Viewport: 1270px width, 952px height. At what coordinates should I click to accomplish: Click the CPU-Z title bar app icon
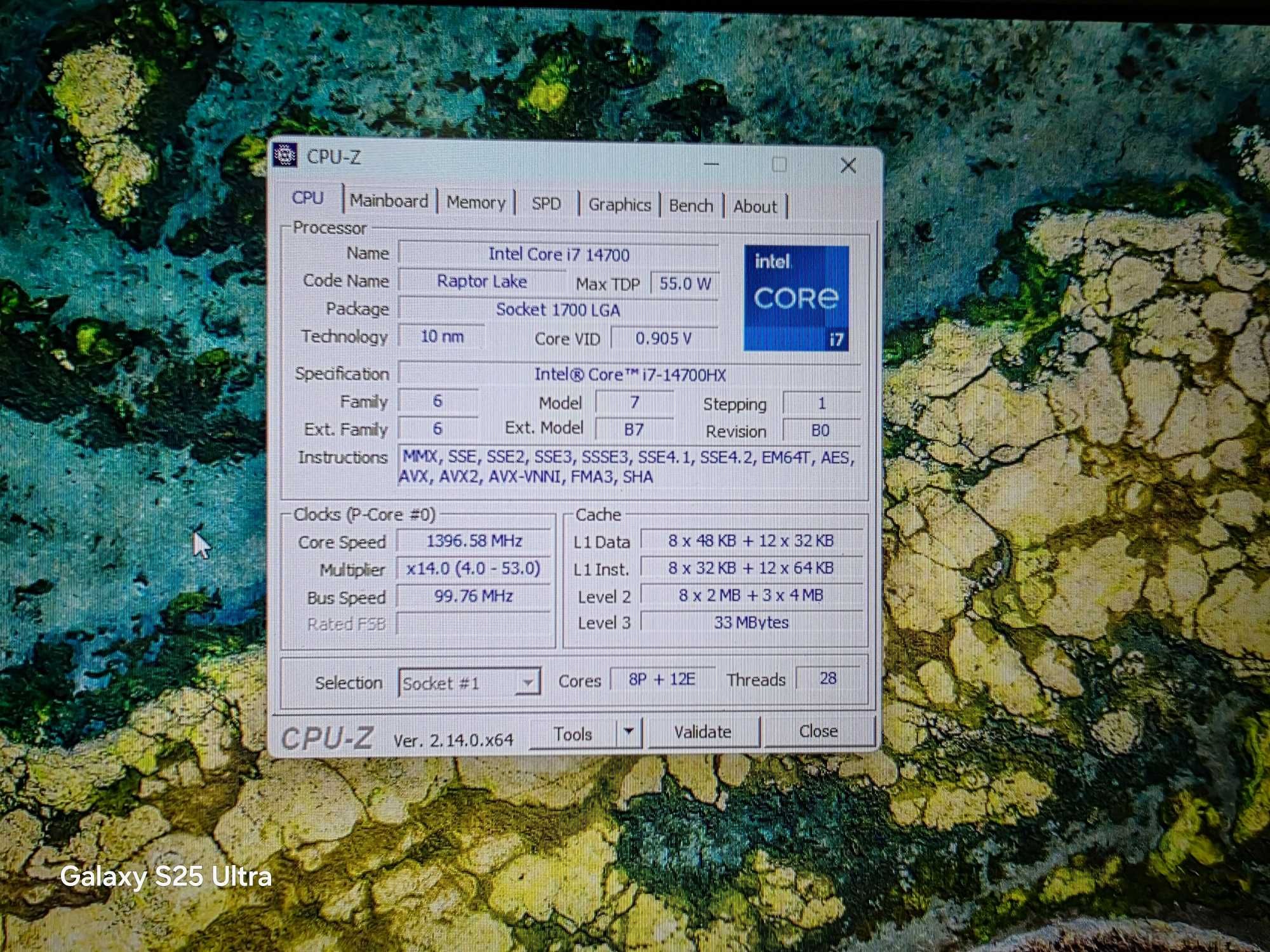tap(285, 155)
